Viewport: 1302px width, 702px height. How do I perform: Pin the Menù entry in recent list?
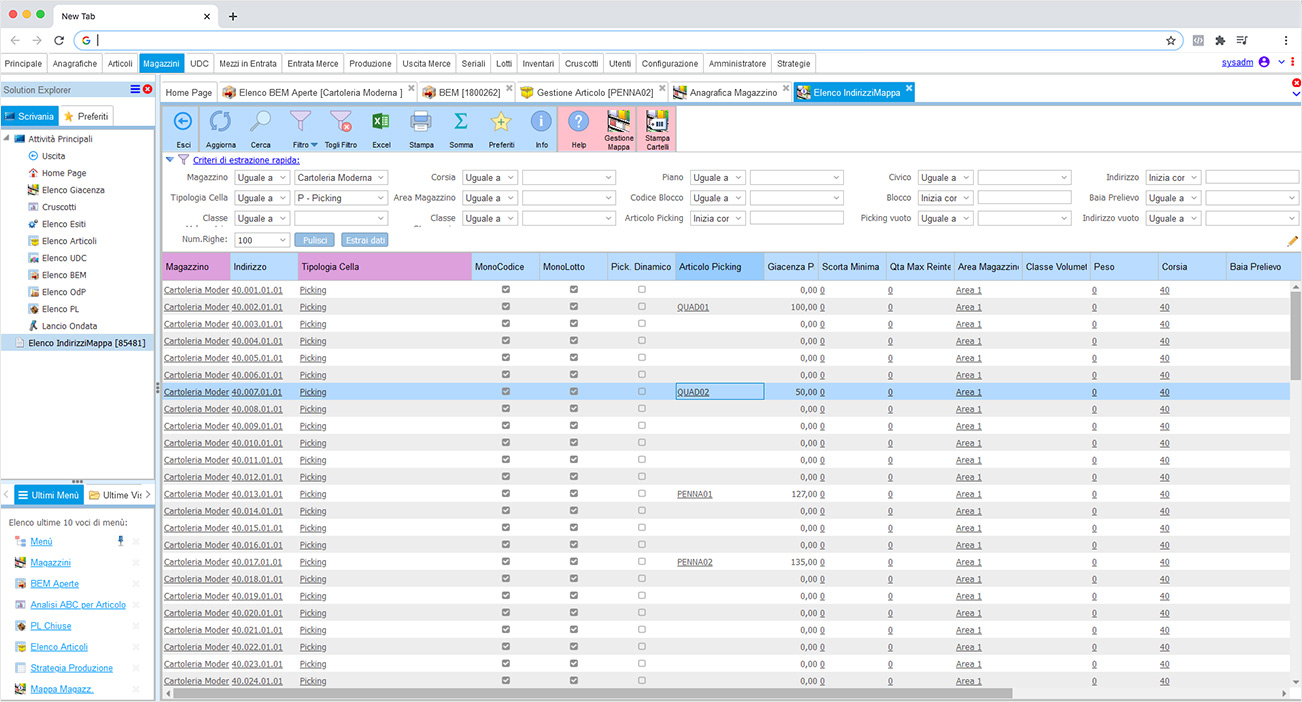[121, 541]
